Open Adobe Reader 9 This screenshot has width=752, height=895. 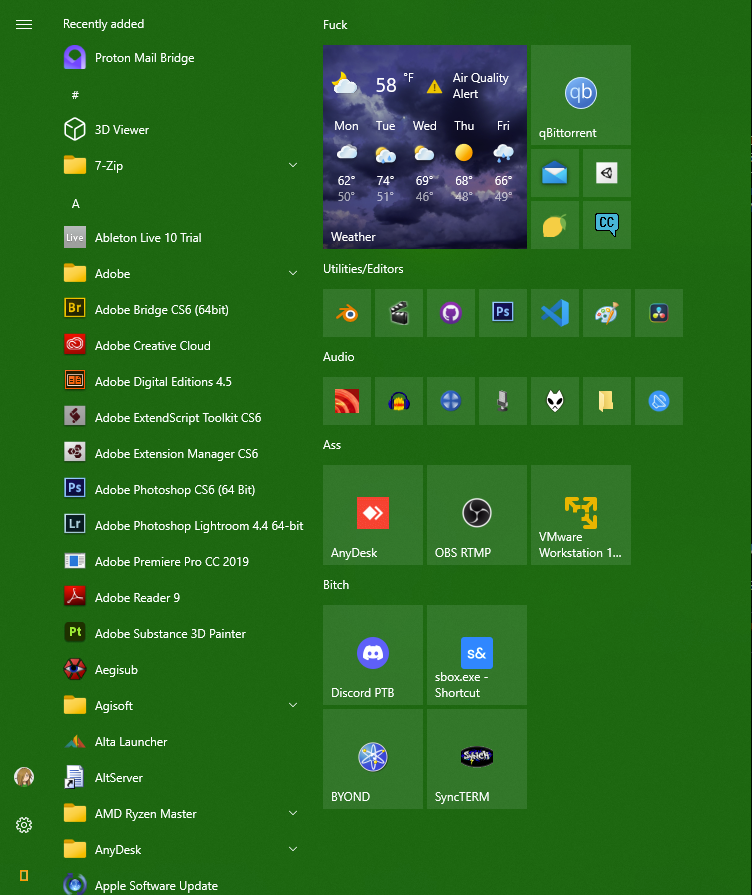click(183, 597)
